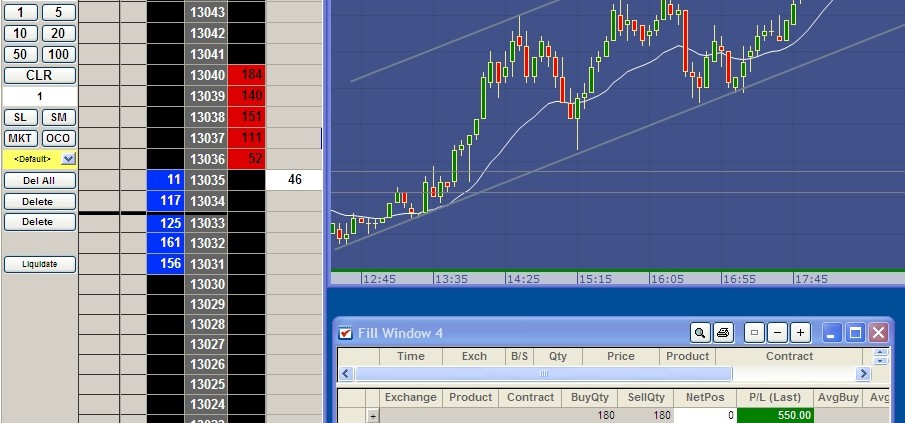This screenshot has height=423, width=905.
Task: Click the search magnifier icon in Fill Window 4
Action: pyautogui.click(x=697, y=333)
